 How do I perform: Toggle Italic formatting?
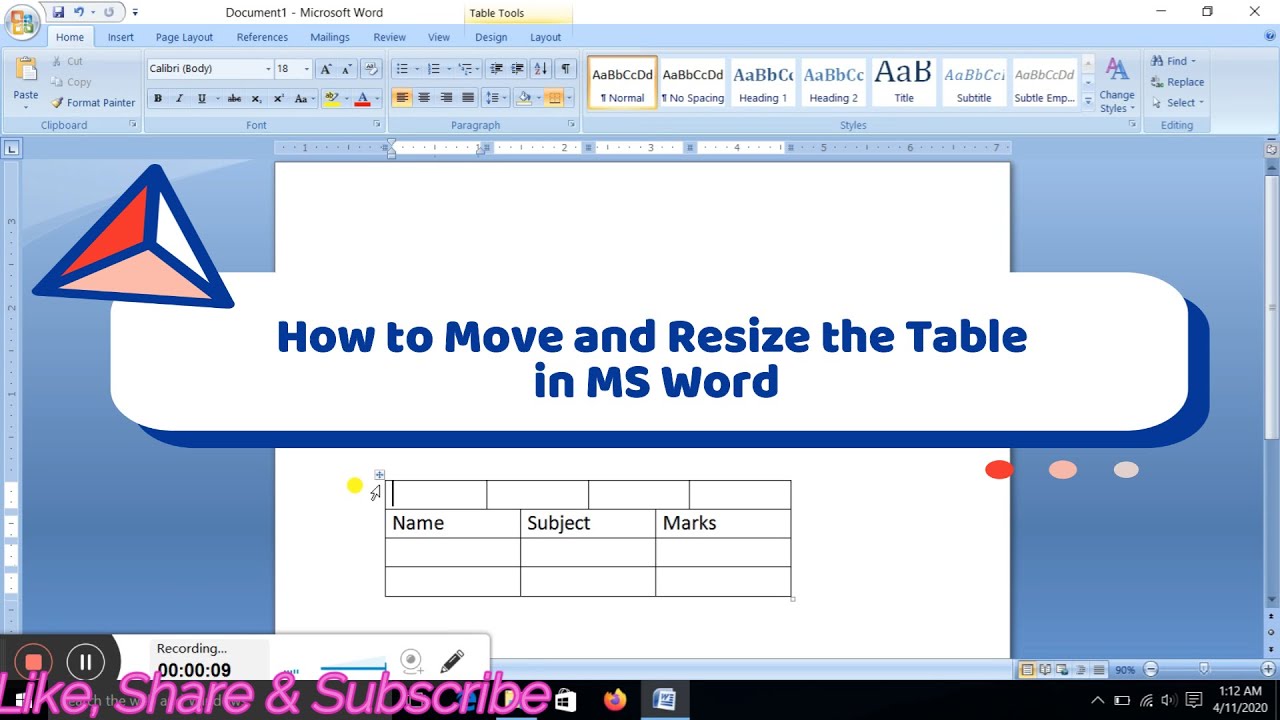[x=179, y=98]
